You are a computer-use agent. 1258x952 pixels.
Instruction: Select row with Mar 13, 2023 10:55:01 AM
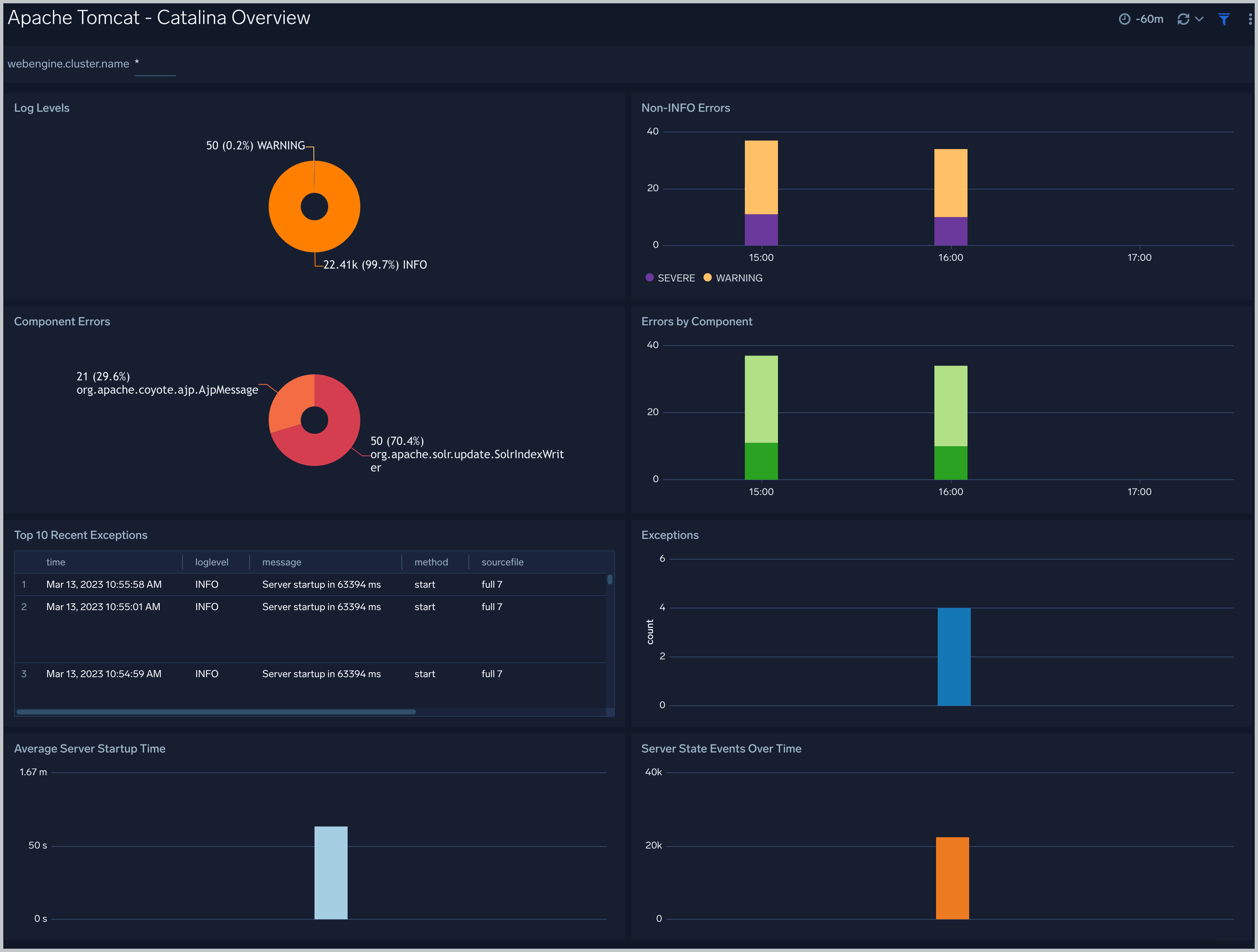pos(310,629)
